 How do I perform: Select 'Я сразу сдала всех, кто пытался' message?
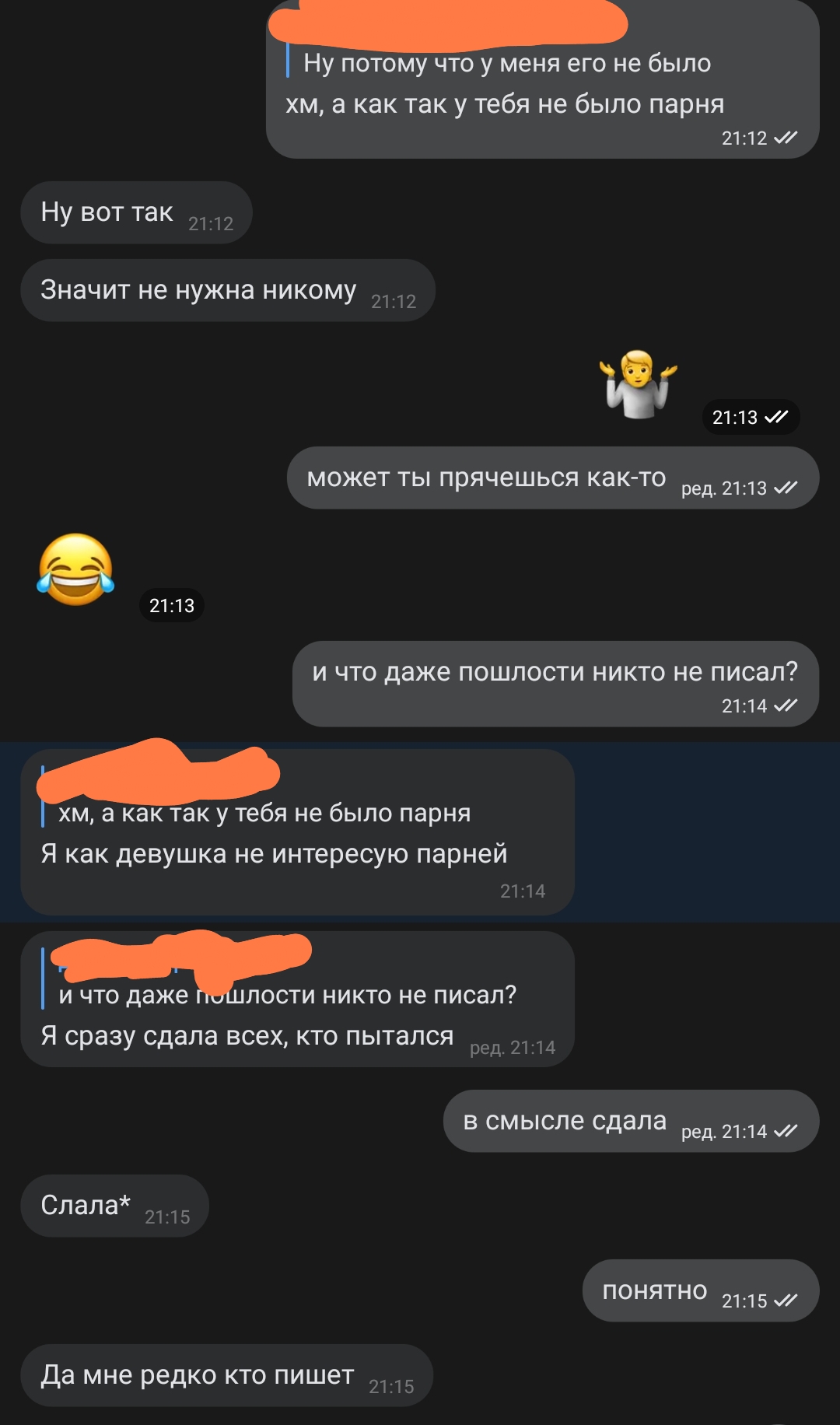pyautogui.click(x=297, y=999)
